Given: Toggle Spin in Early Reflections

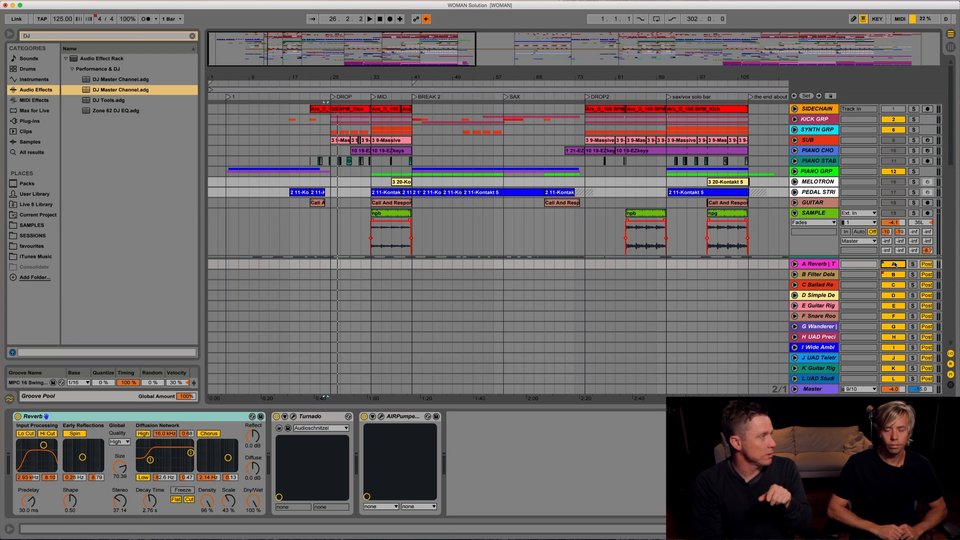Looking at the screenshot, I should click(75, 433).
